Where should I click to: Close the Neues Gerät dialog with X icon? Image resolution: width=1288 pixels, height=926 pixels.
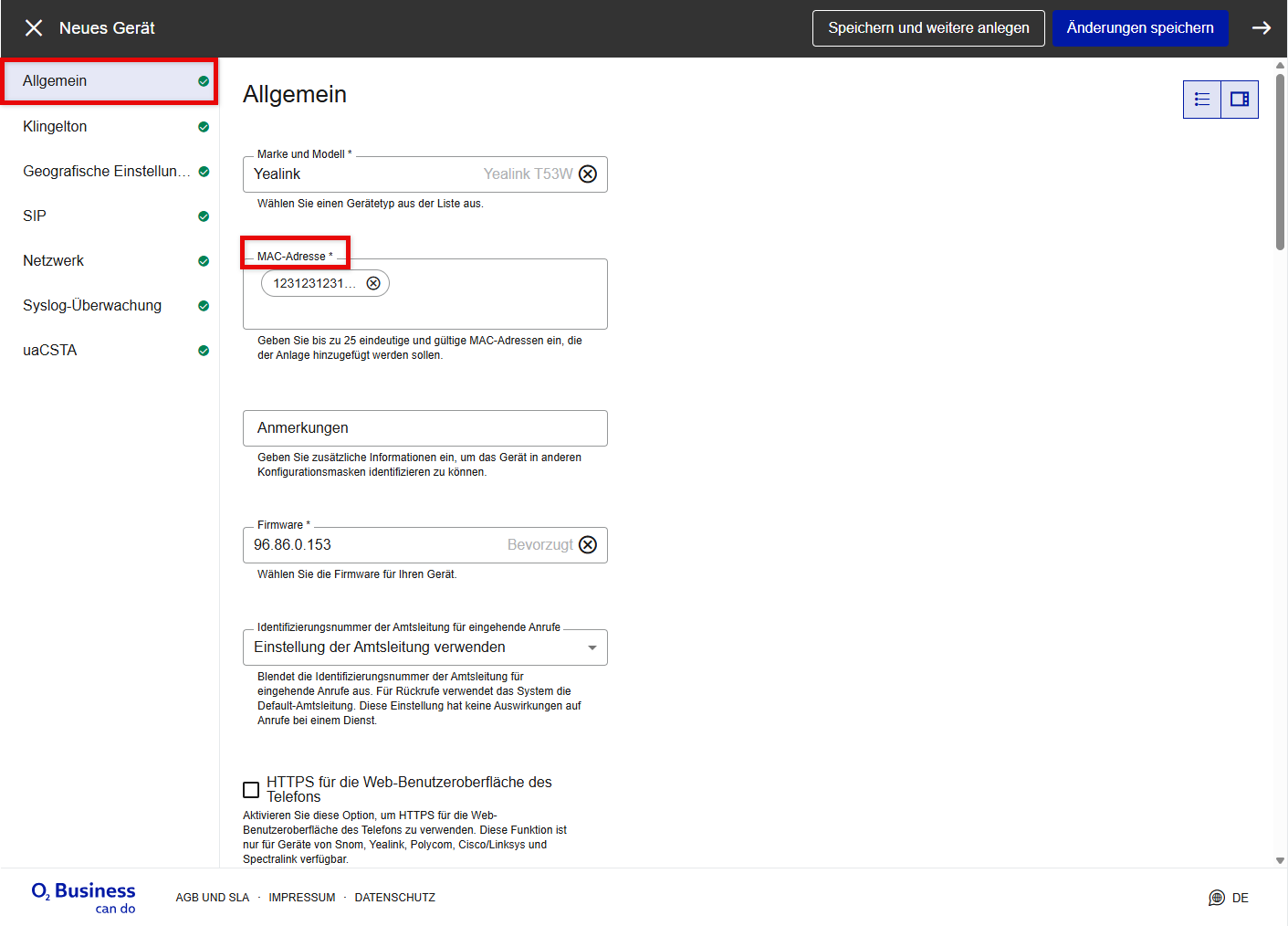pyautogui.click(x=34, y=28)
